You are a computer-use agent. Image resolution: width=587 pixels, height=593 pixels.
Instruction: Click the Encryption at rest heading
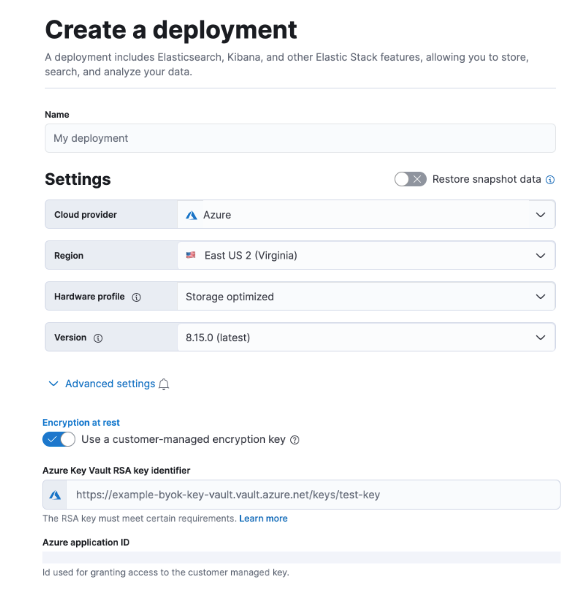click(x=81, y=422)
